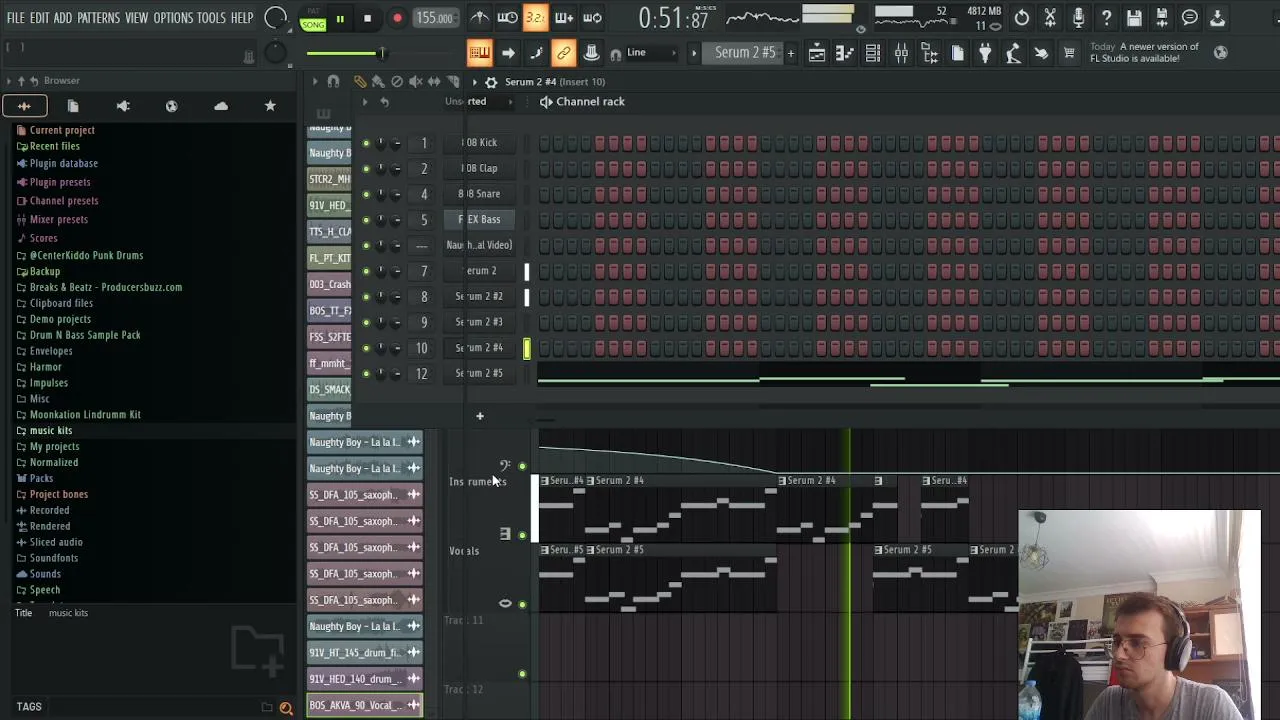Mute the Serum 2 #5 channel

point(366,374)
